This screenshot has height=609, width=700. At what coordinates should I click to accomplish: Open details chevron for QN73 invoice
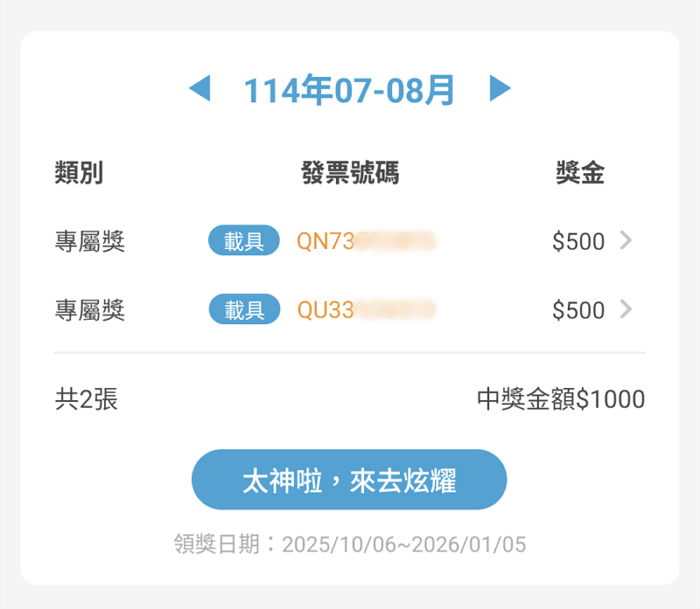click(x=626, y=240)
